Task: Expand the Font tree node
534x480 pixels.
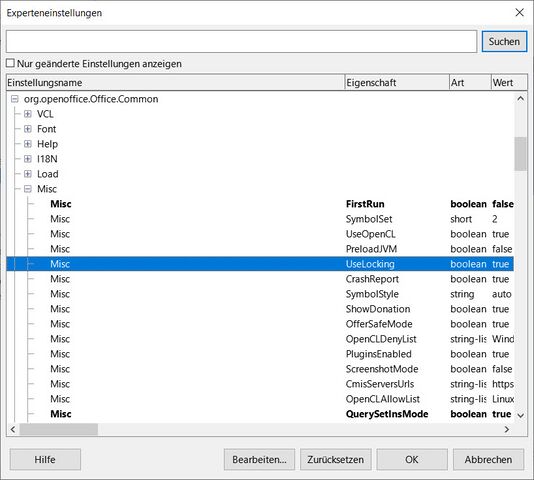Action: click(x=28, y=129)
